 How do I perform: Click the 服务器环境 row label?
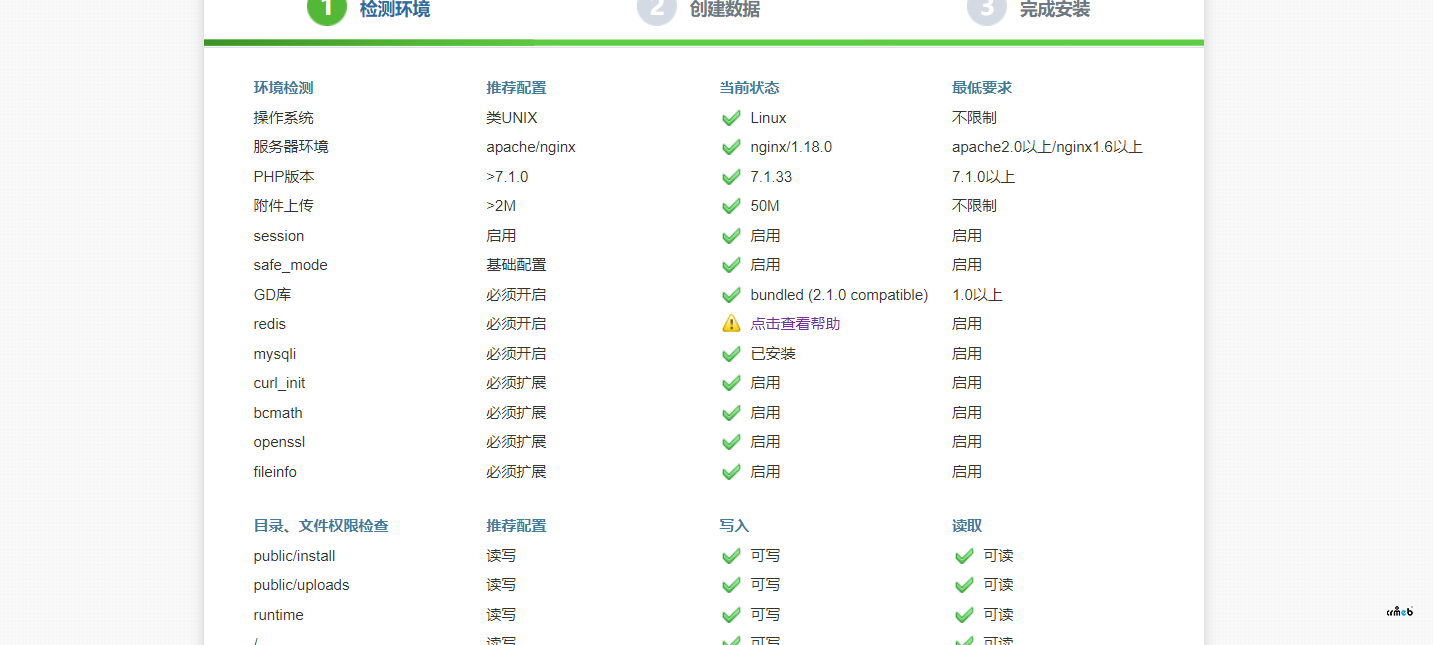[291, 147]
